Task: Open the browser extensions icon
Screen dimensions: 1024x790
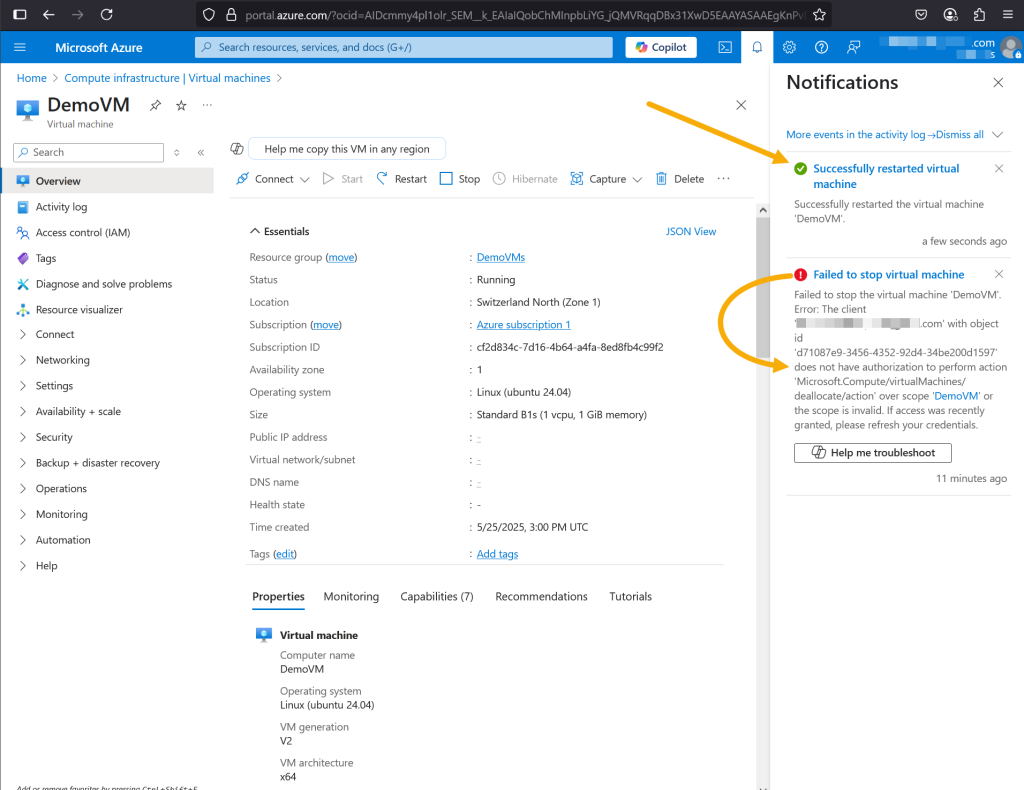Action: tap(979, 14)
